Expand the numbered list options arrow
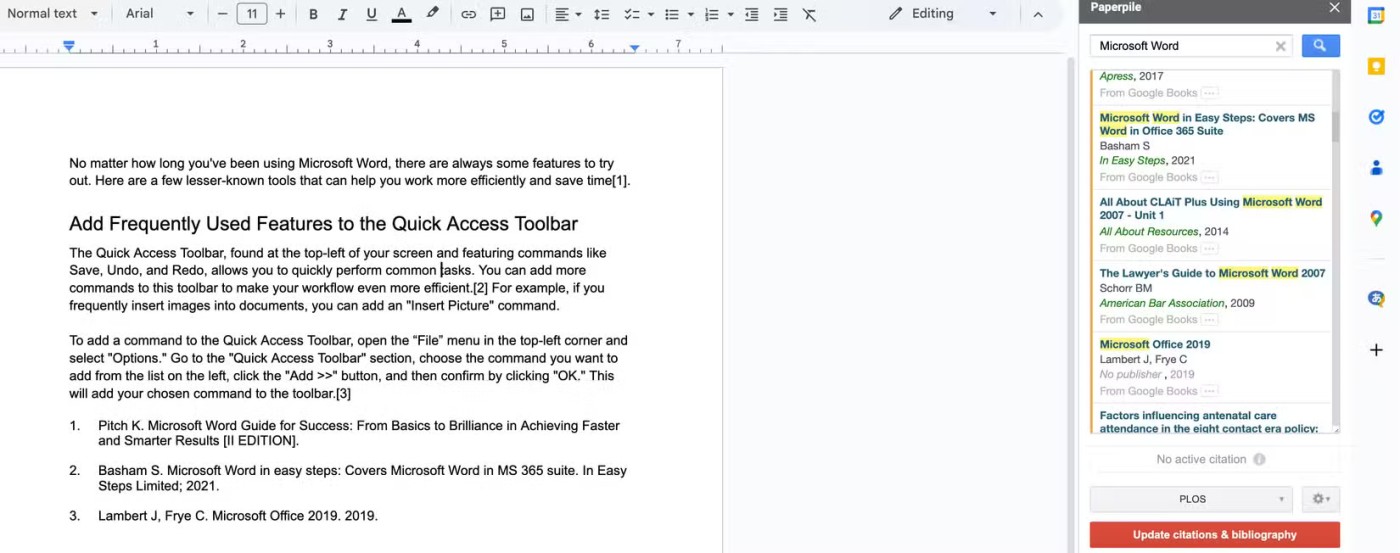 tap(730, 14)
